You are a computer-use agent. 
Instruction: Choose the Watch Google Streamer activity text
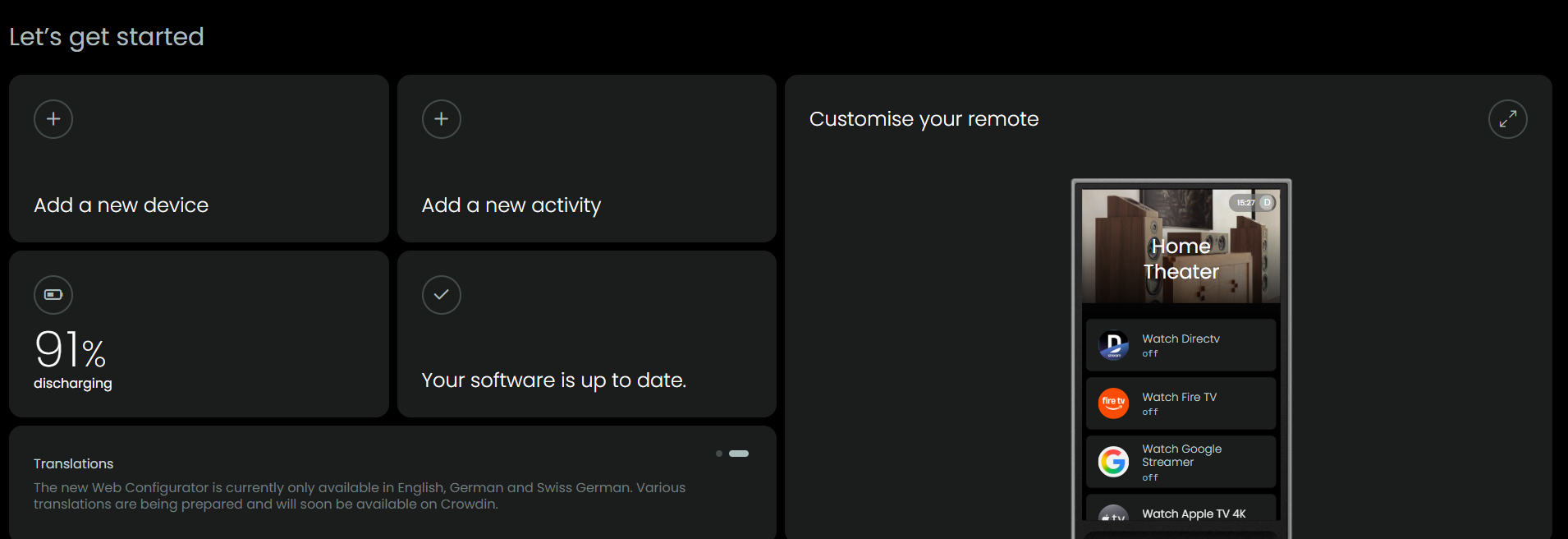tap(1181, 455)
